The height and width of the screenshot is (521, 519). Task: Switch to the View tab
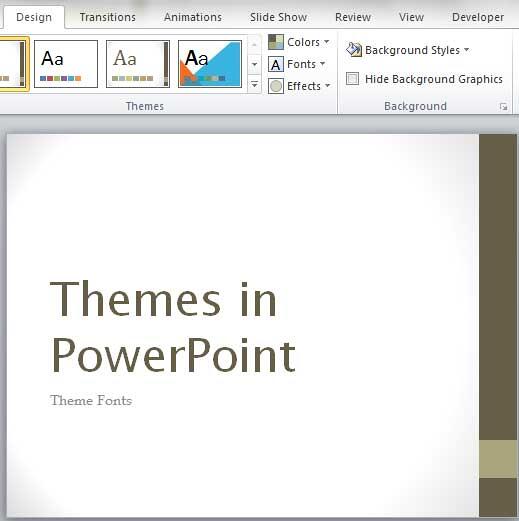pos(411,17)
